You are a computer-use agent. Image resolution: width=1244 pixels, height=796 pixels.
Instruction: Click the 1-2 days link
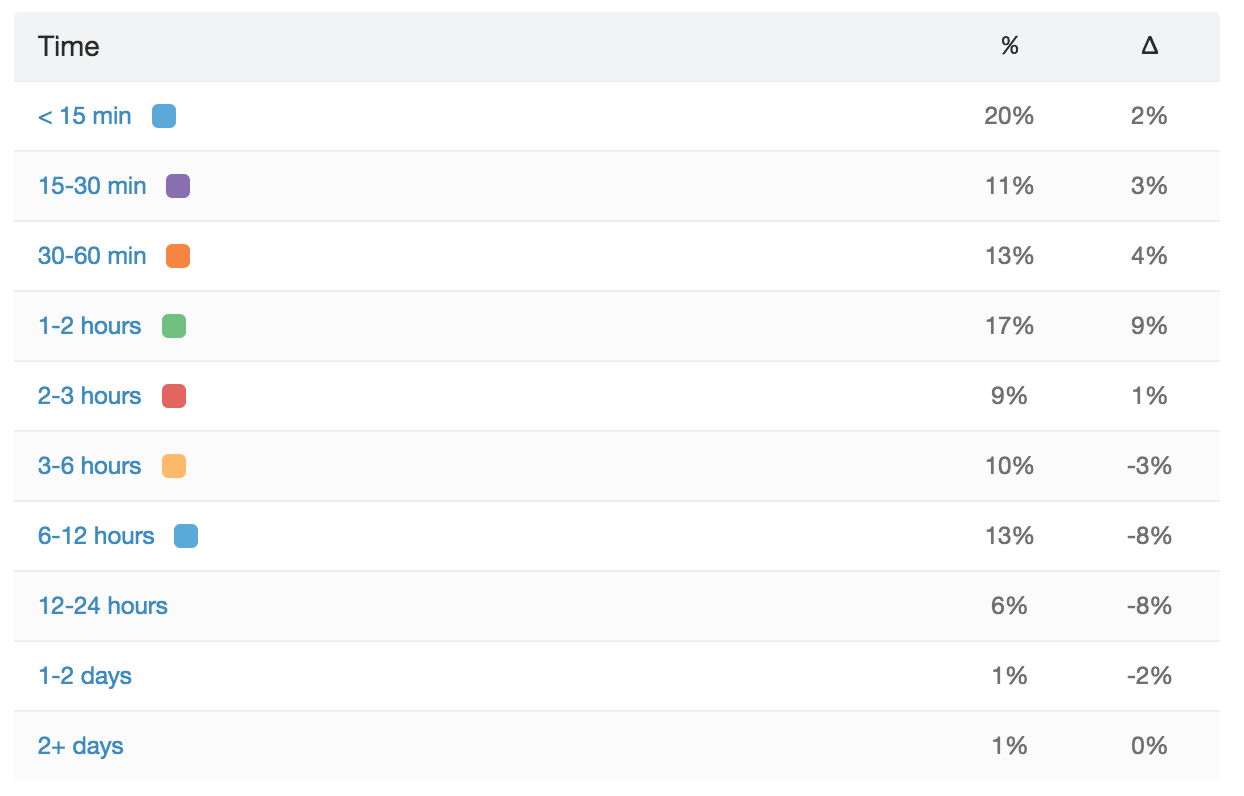pos(85,676)
